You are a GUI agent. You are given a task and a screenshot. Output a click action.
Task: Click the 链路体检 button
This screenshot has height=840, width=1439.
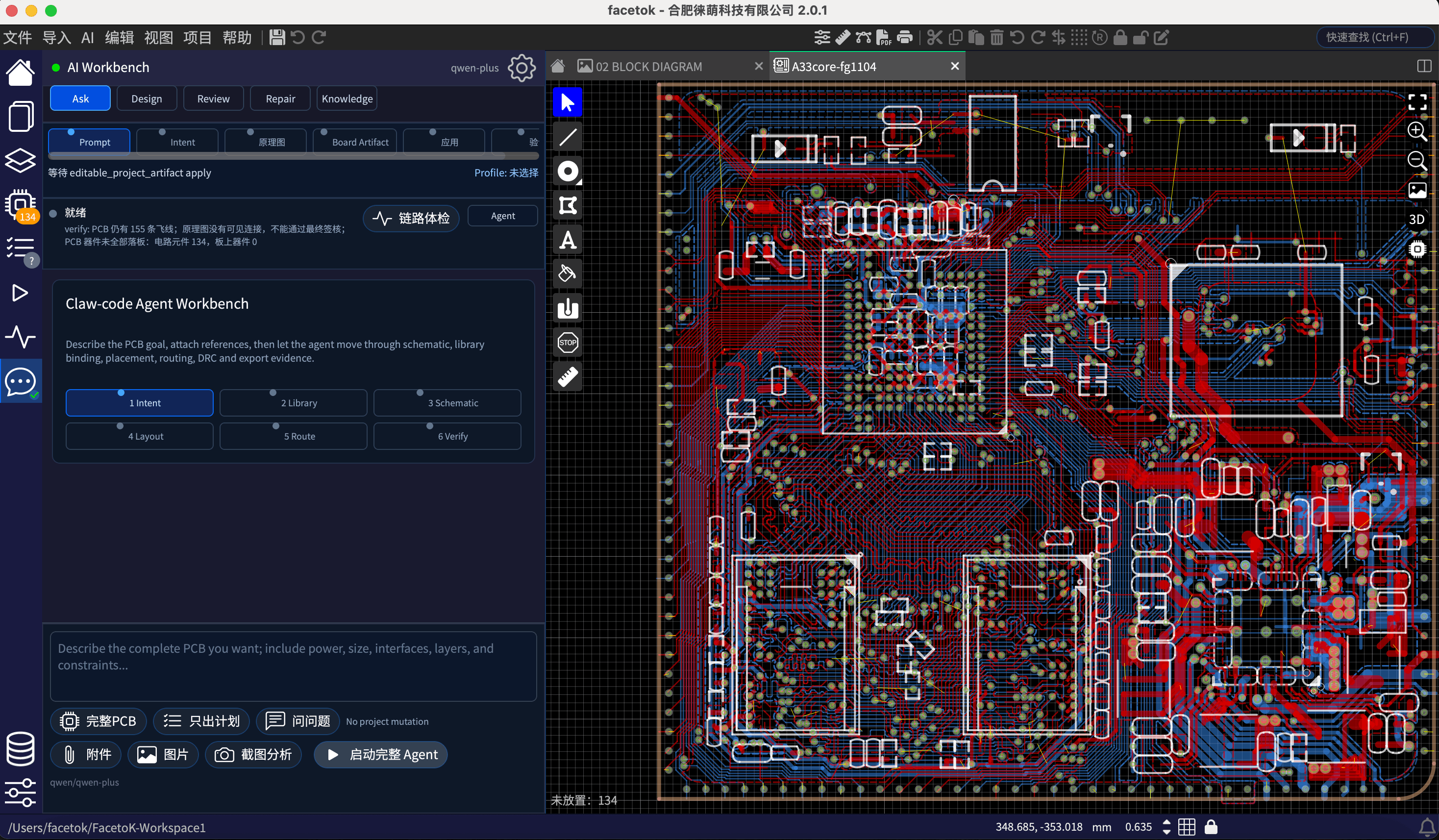[411, 218]
